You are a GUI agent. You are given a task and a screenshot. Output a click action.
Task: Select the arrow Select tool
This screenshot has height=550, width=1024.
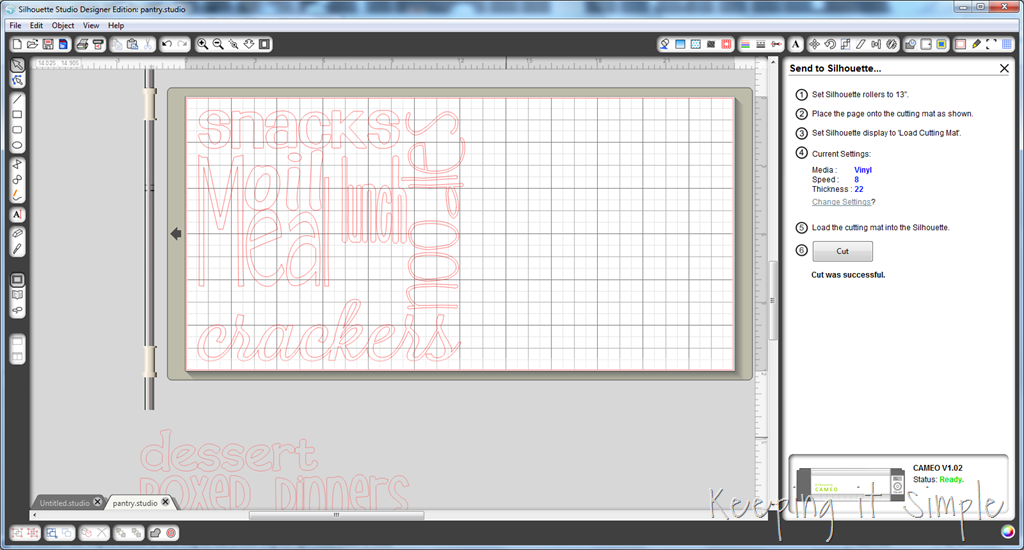click(x=18, y=65)
